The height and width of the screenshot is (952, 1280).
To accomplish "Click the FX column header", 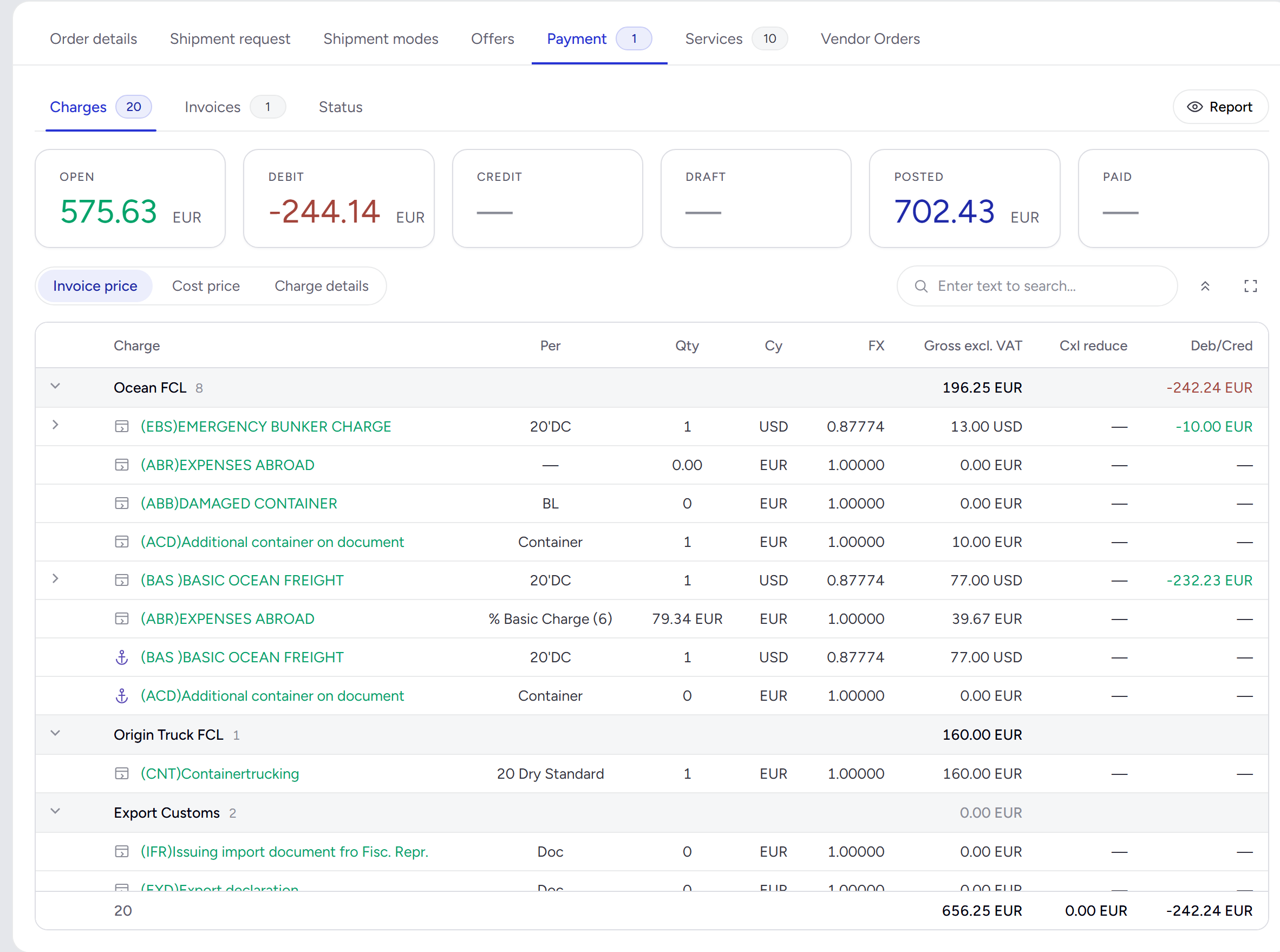I will (876, 345).
